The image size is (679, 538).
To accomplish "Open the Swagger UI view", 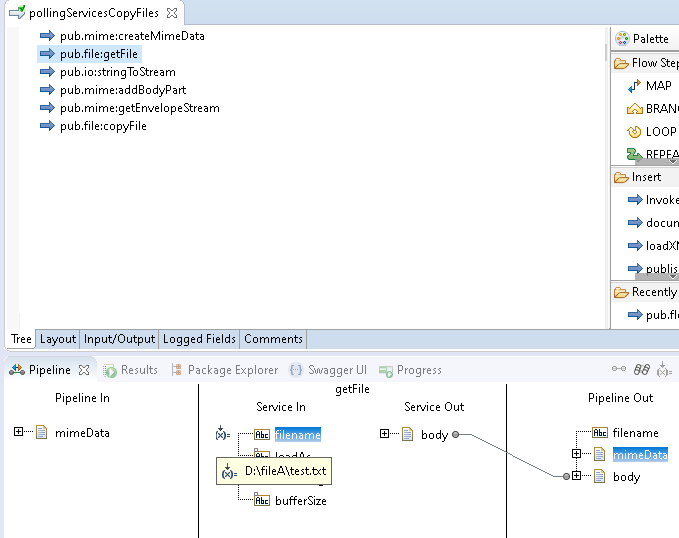I will click(328, 370).
